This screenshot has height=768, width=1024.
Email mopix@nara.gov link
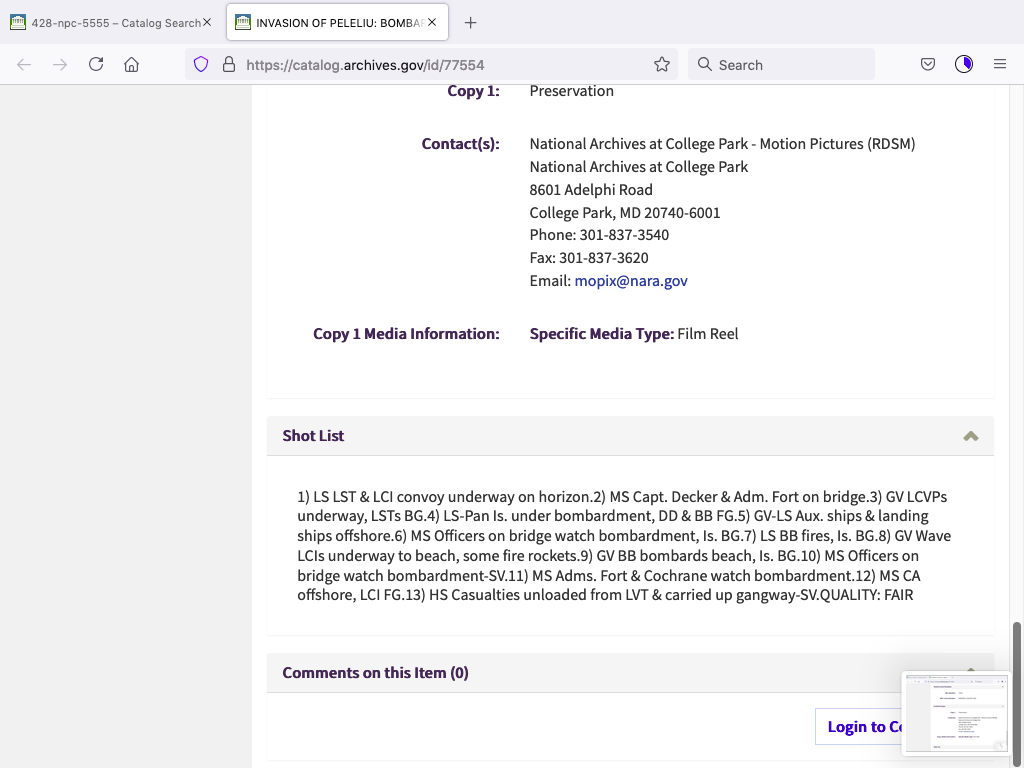631,281
